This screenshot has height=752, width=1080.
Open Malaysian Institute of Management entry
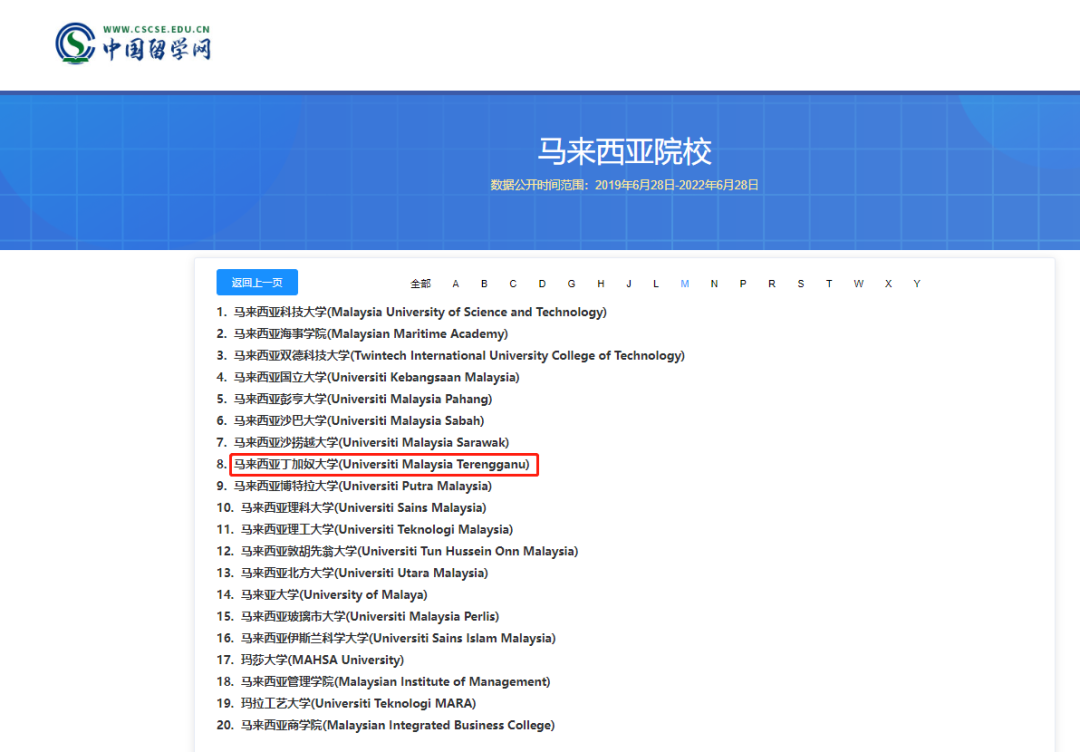point(395,682)
